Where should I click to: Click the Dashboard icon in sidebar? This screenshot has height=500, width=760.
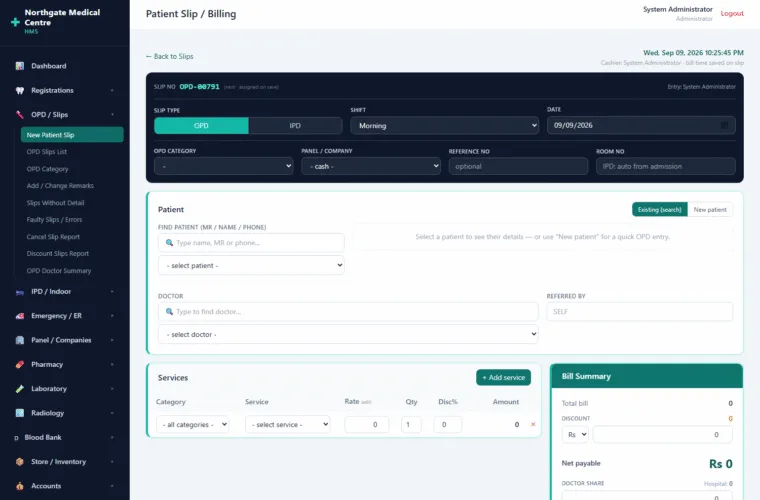coord(19,66)
